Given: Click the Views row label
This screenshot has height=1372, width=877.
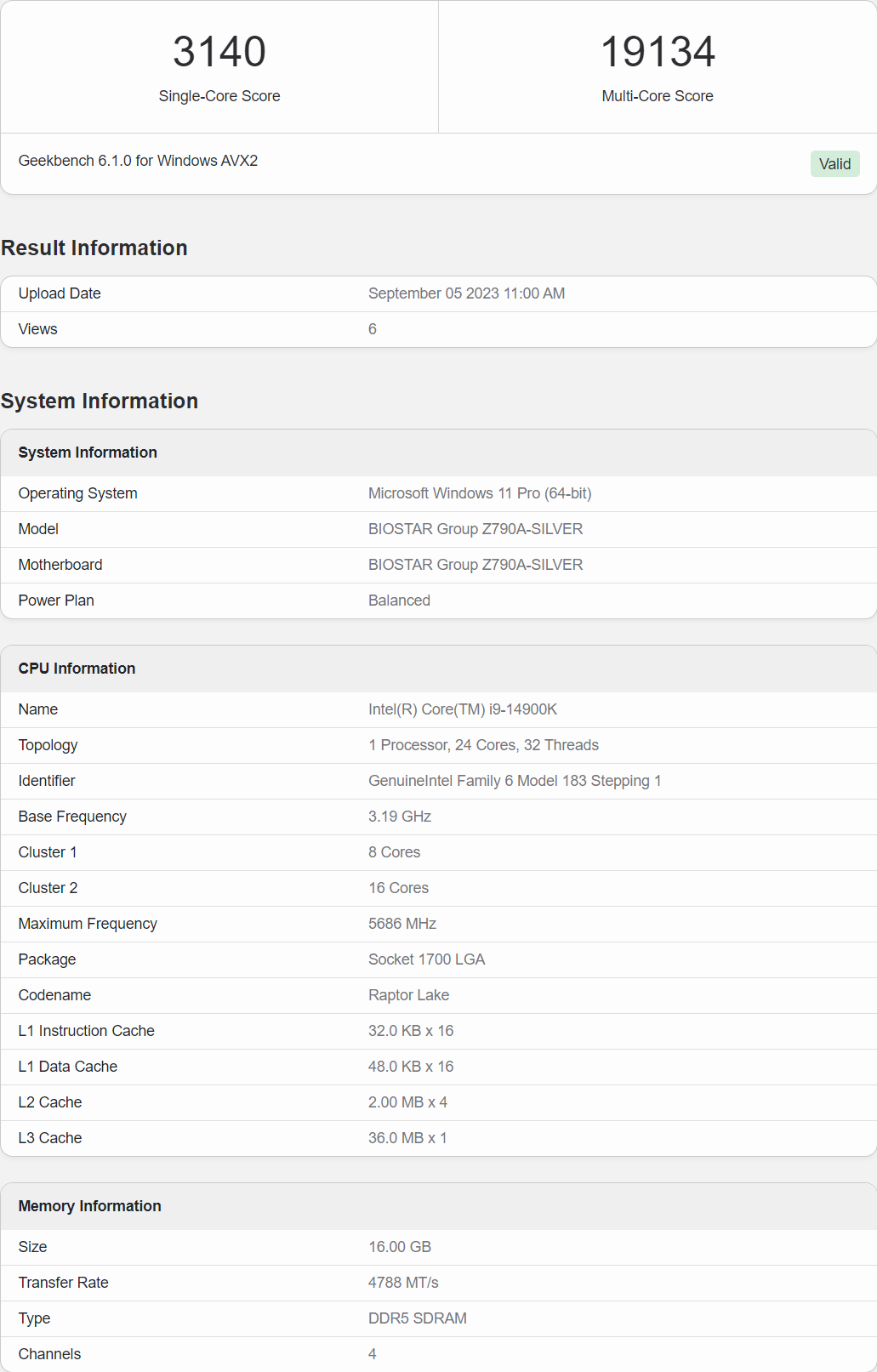Looking at the screenshot, I should coord(38,329).
